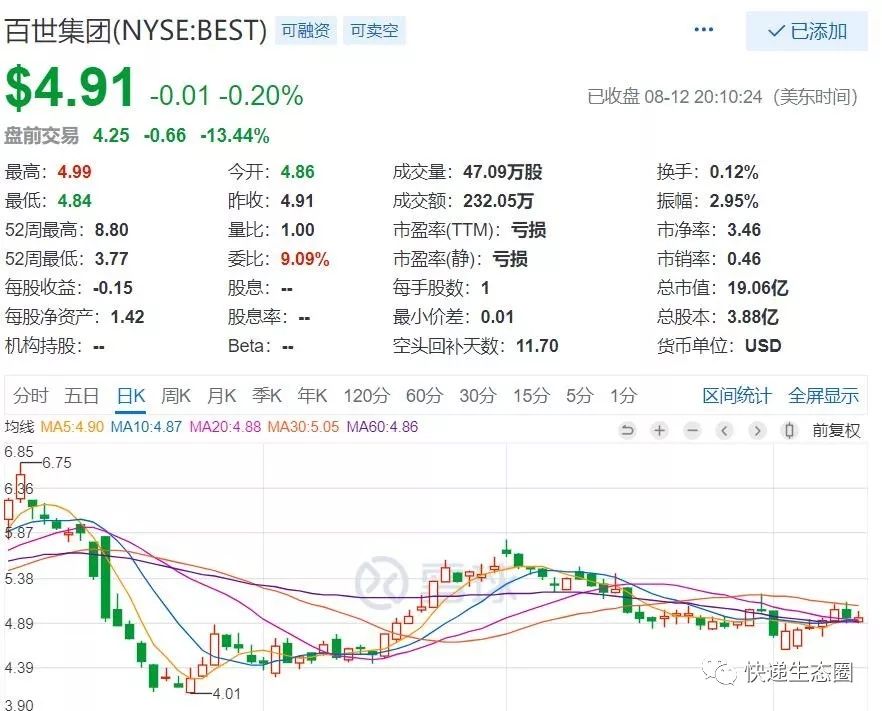The width and height of the screenshot is (882, 711).
Task: Toggle off the 已添加 watchlist status
Action: (806, 31)
